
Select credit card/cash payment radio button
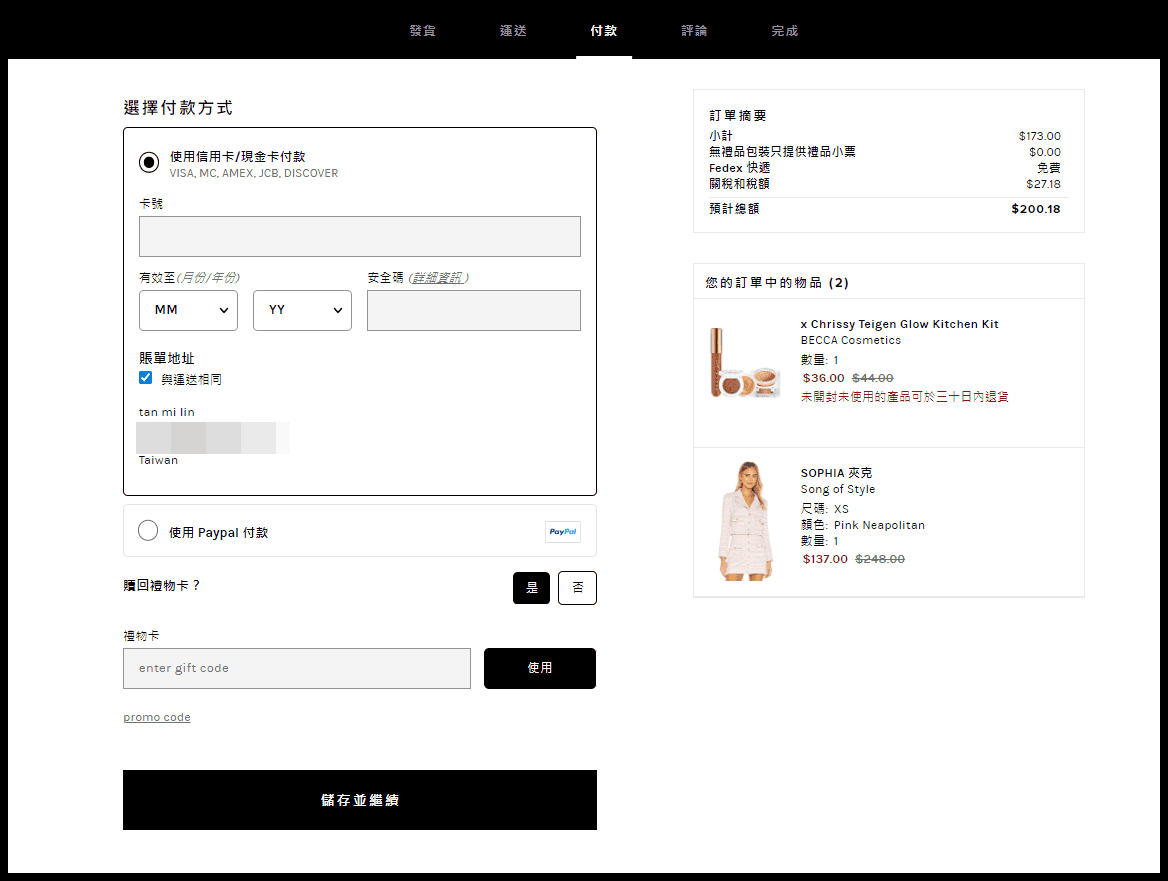tap(148, 162)
